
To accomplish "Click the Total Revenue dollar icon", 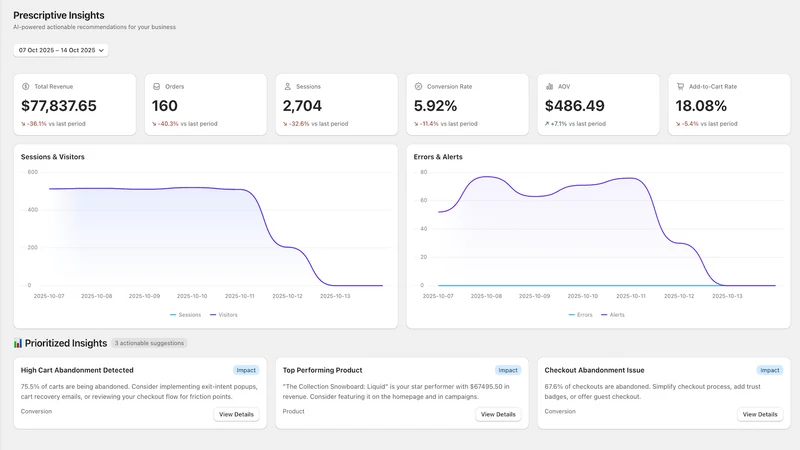I will coord(26,87).
